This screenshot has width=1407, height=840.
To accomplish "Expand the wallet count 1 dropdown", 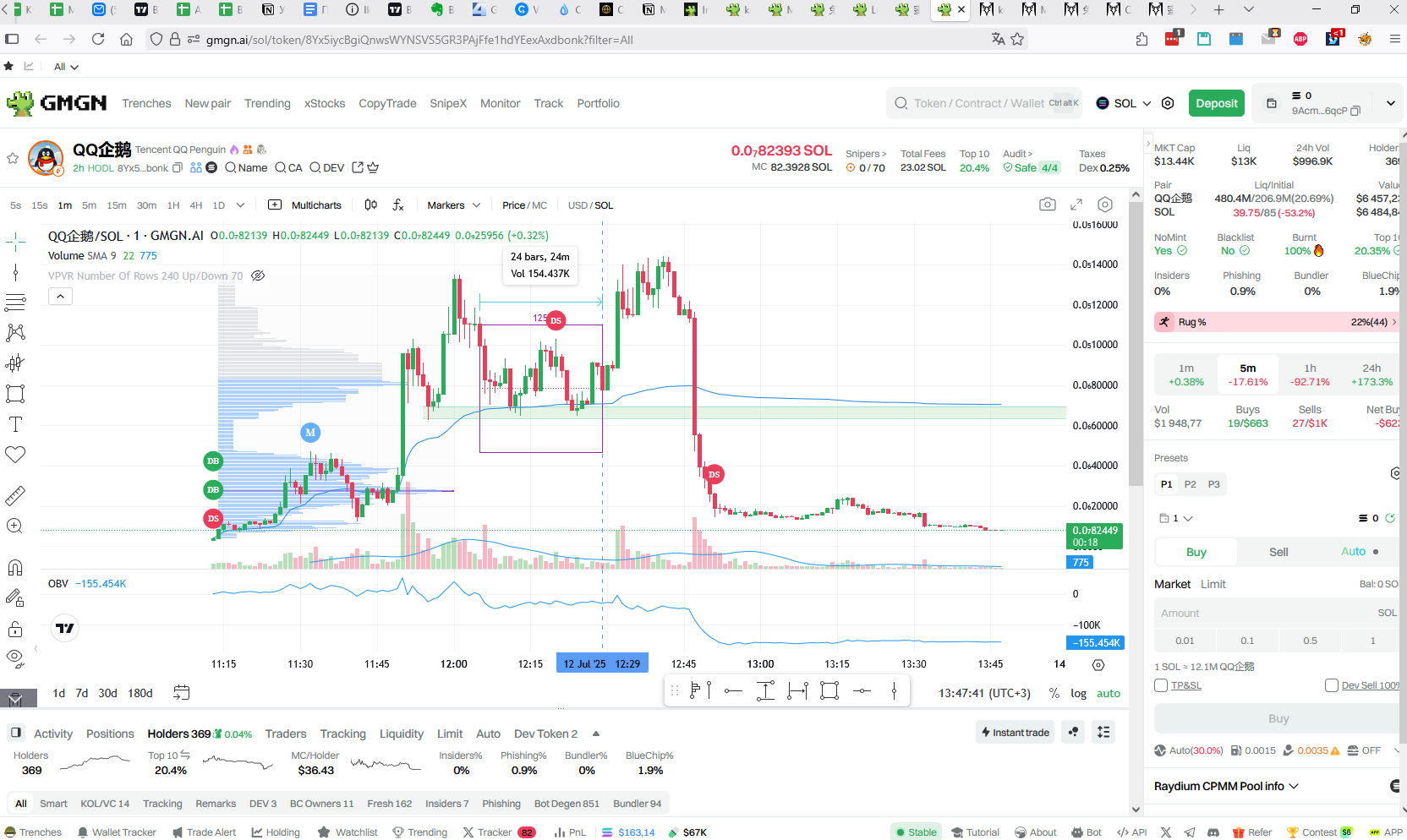I will (x=1176, y=518).
